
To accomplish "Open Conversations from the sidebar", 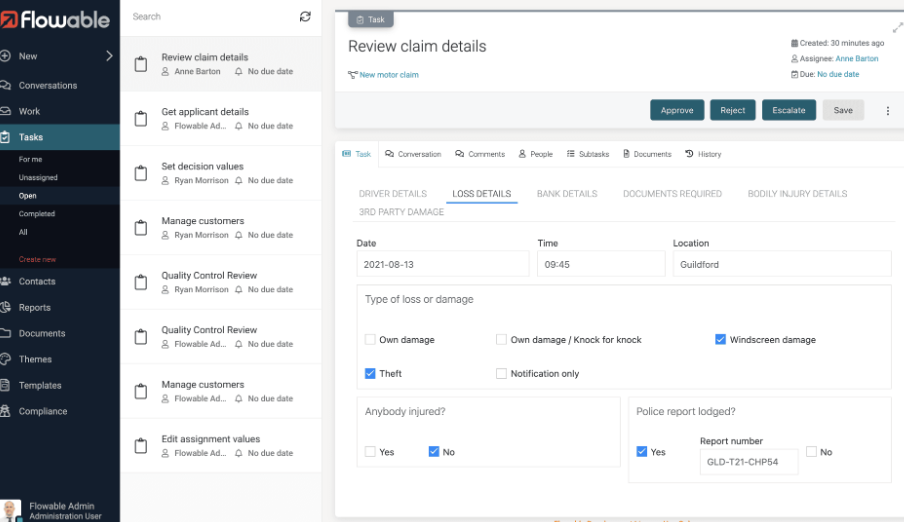I will pyautogui.click(x=48, y=85).
